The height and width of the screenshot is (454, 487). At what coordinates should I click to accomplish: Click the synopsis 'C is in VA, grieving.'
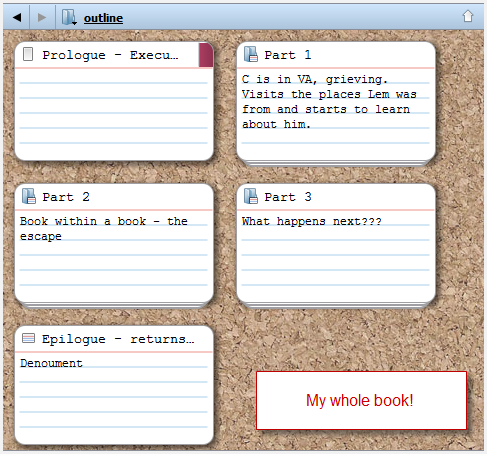pos(315,79)
